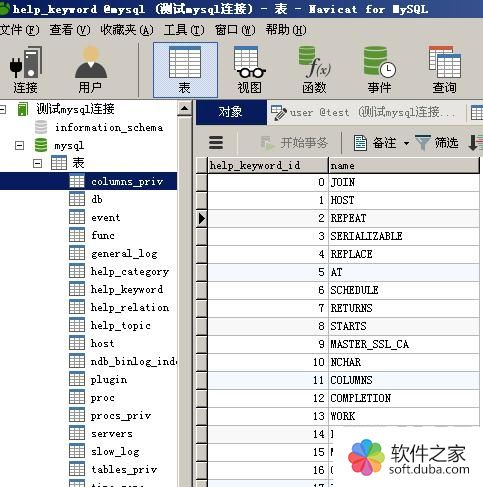Select the help_relation table

[130, 307]
